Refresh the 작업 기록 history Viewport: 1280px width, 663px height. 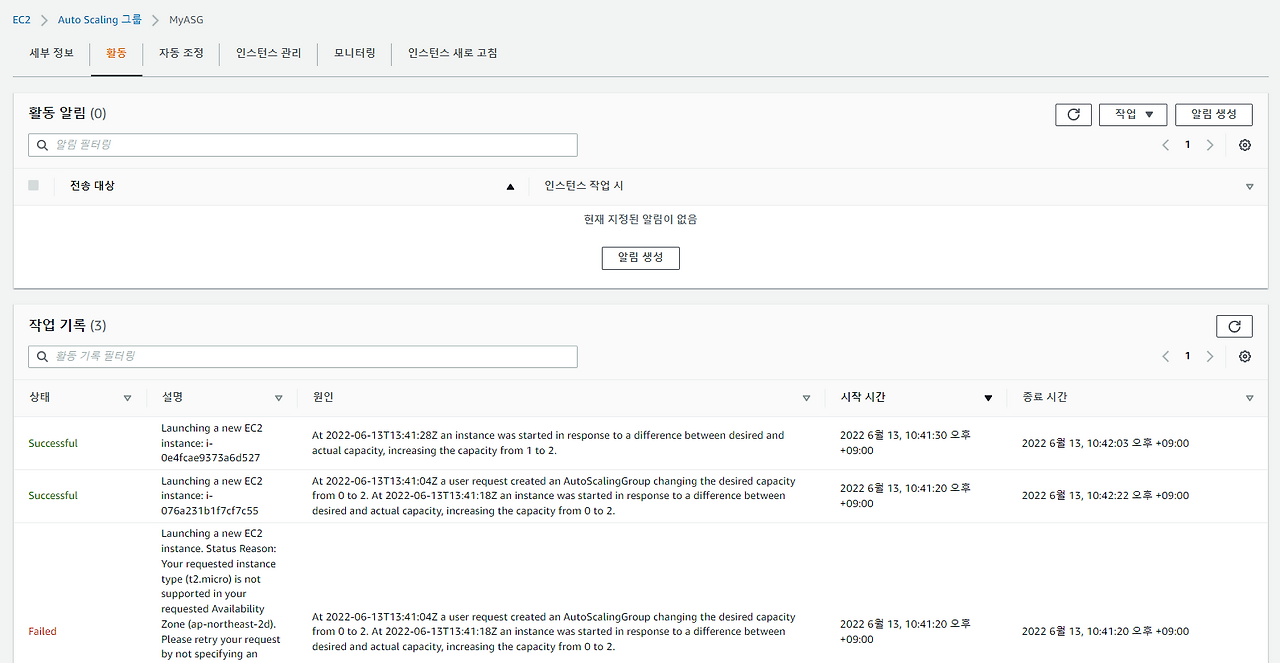pos(1234,326)
